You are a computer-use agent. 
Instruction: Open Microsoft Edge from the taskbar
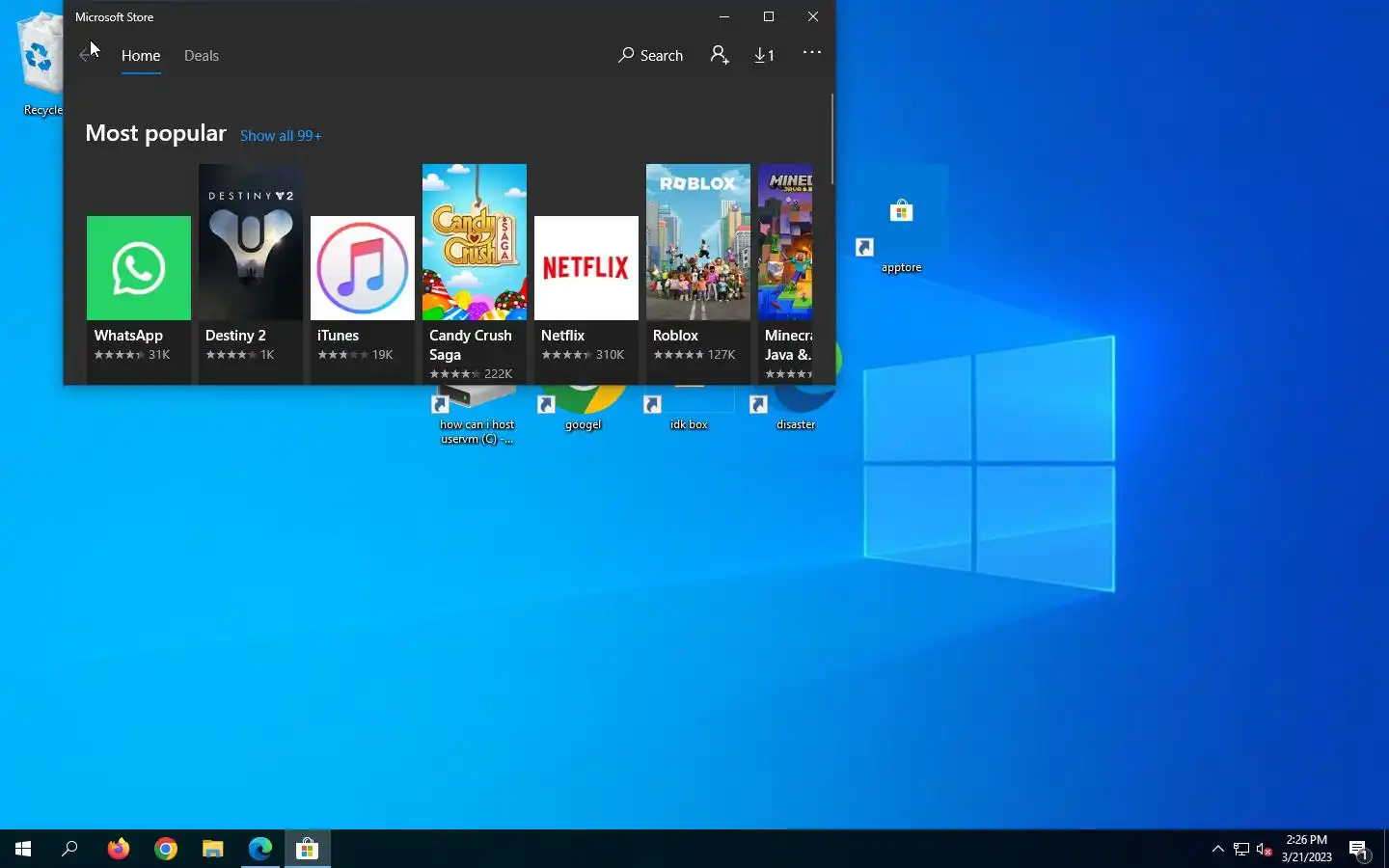coord(260,849)
